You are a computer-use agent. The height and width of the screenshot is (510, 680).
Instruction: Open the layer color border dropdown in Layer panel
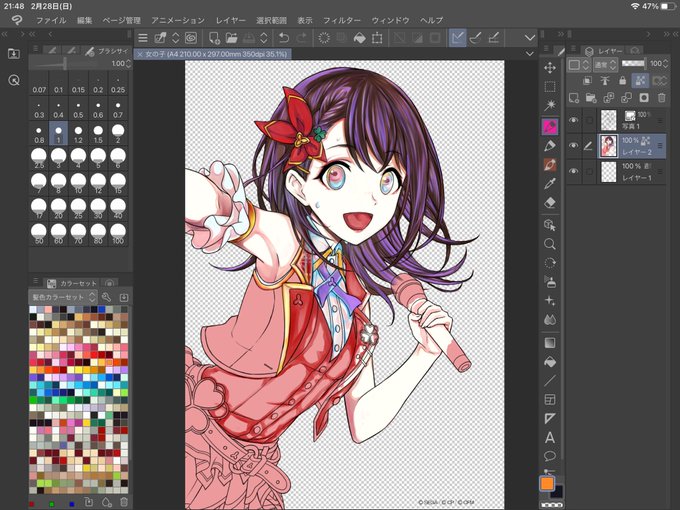579,65
